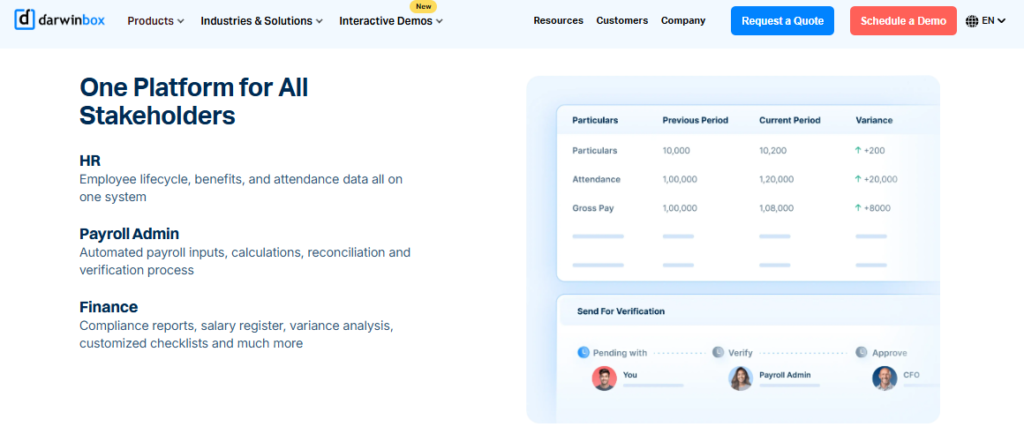
Task: Click the CFO name label
Action: [x=911, y=375]
